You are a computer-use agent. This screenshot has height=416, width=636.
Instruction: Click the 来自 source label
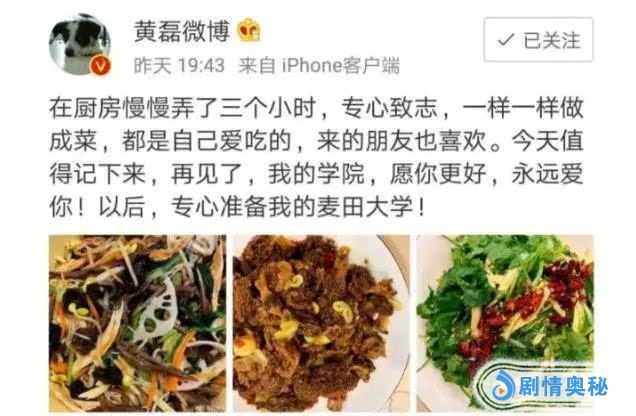[x=257, y=65]
